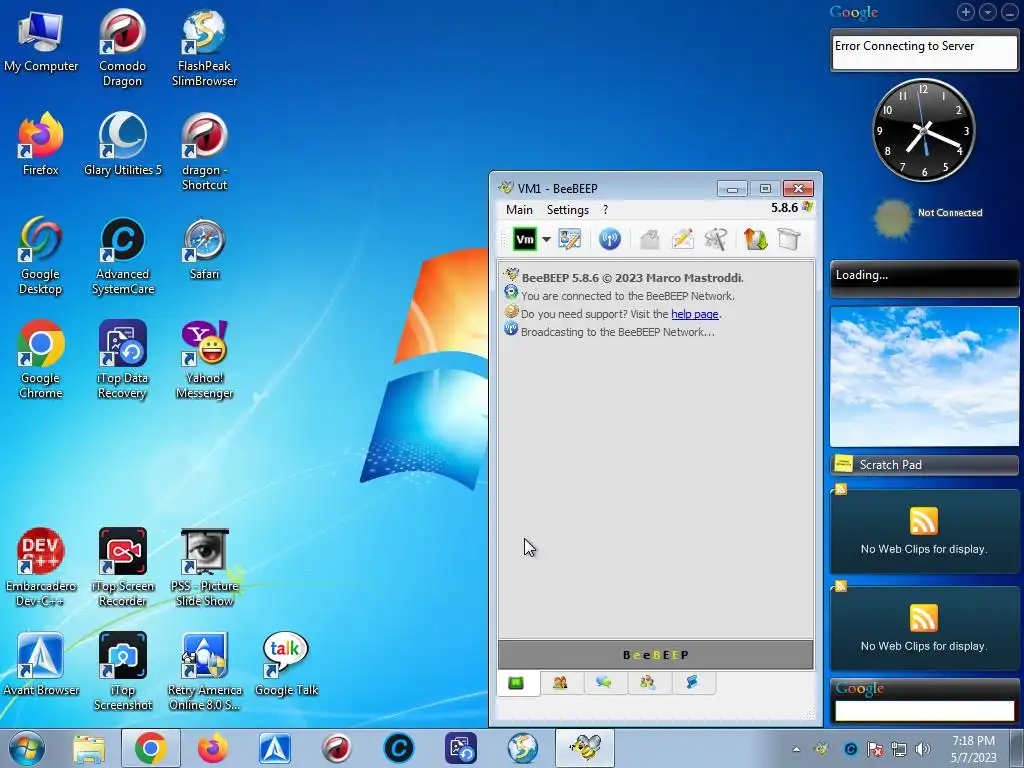Select the iTop Screenshot desktop icon
The height and width of the screenshot is (768, 1024).
[x=123, y=671]
